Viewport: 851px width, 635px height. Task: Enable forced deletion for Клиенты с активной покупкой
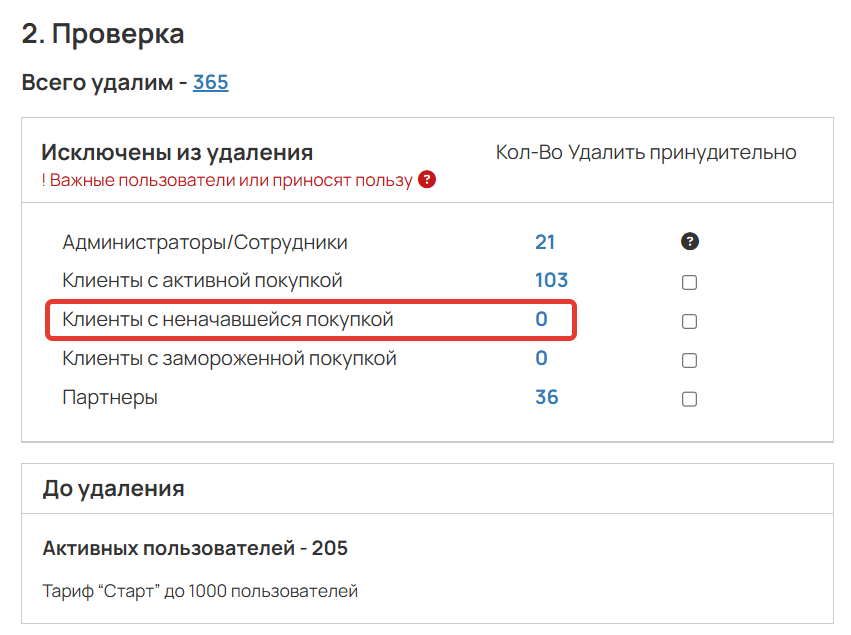[x=689, y=282]
